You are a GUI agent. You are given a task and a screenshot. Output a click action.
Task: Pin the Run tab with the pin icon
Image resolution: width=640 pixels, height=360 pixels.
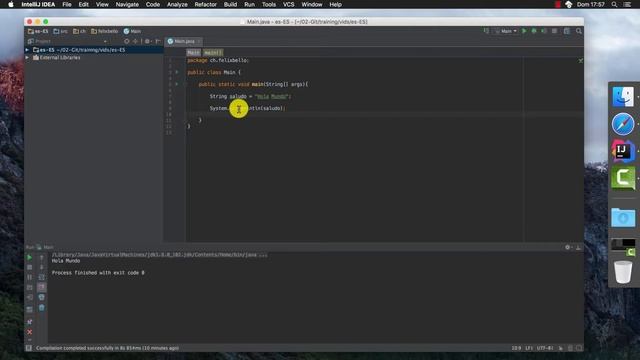(x=29, y=322)
